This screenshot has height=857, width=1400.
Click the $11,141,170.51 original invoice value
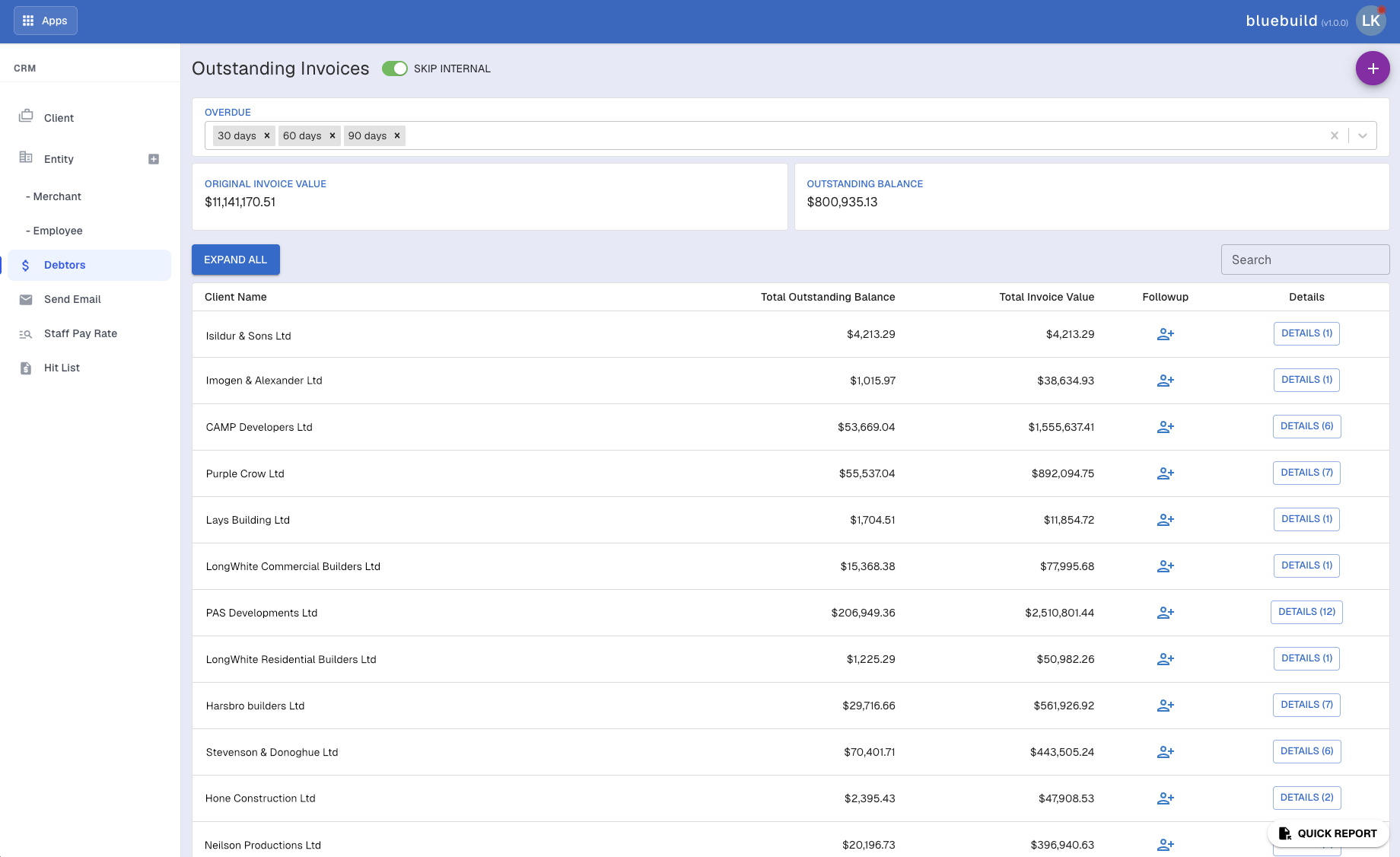tap(240, 202)
